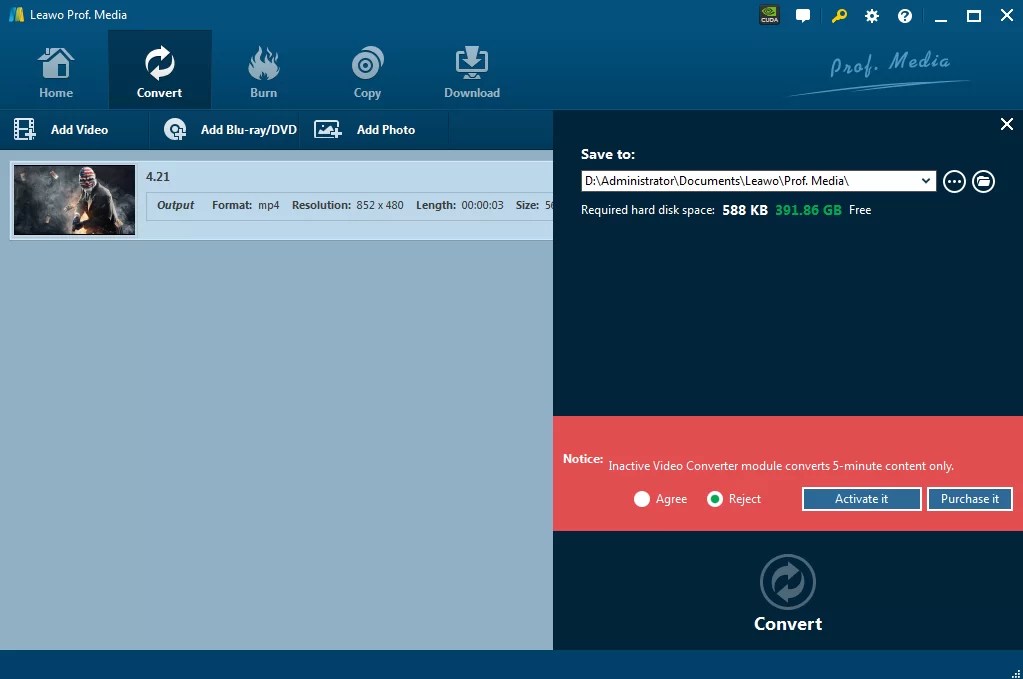Click the loaded video thumbnail

point(74,199)
